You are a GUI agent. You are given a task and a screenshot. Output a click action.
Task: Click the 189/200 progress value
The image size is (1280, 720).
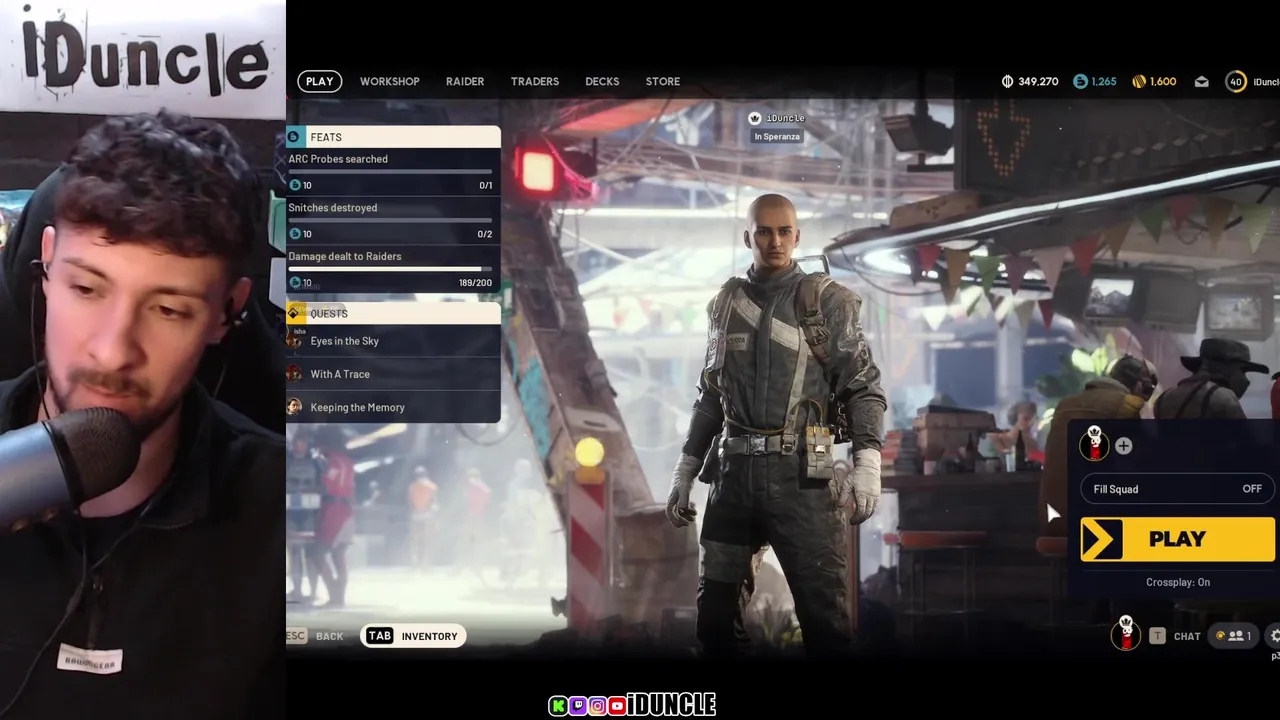(476, 283)
